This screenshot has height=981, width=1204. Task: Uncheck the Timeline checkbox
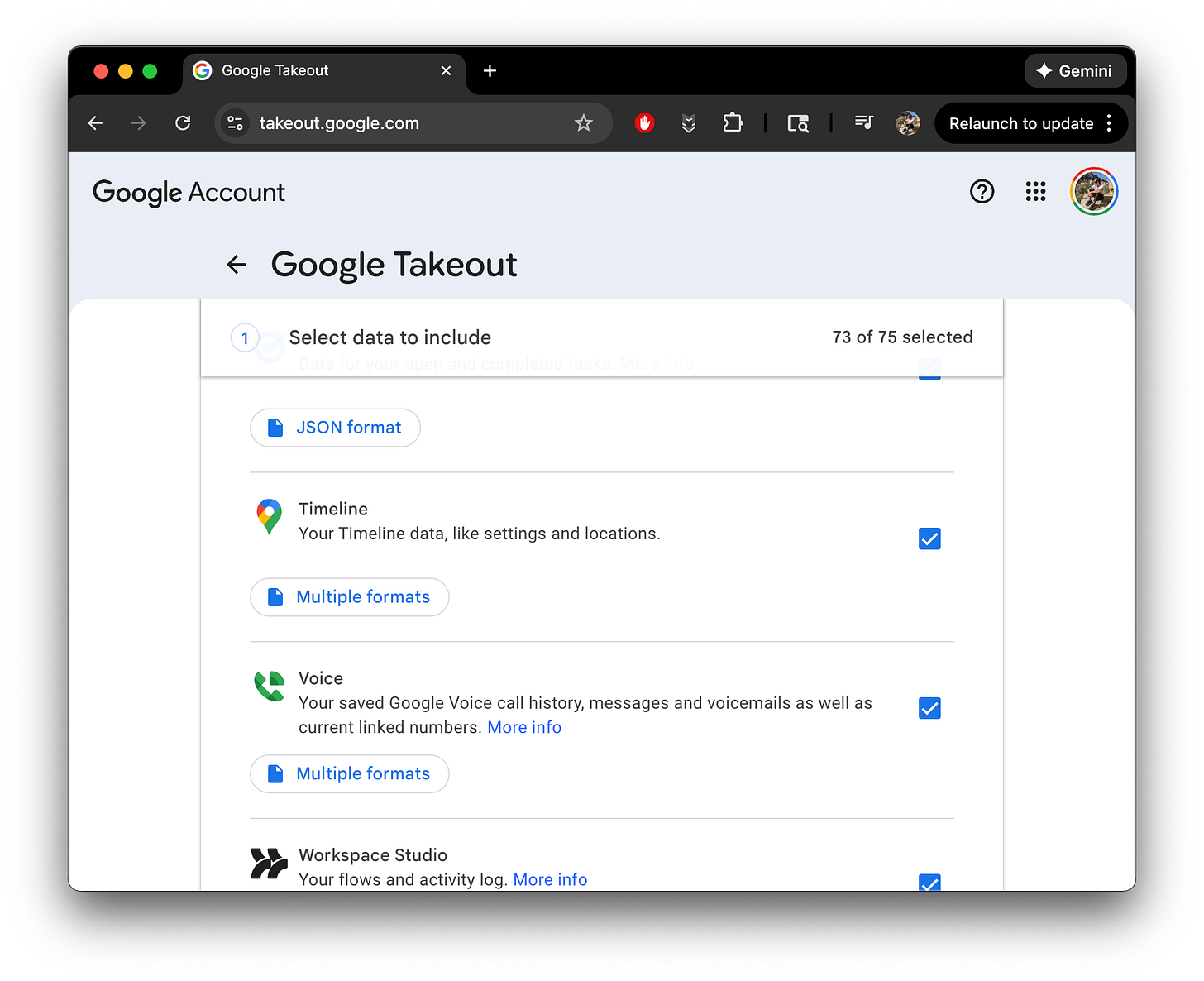coord(929,539)
